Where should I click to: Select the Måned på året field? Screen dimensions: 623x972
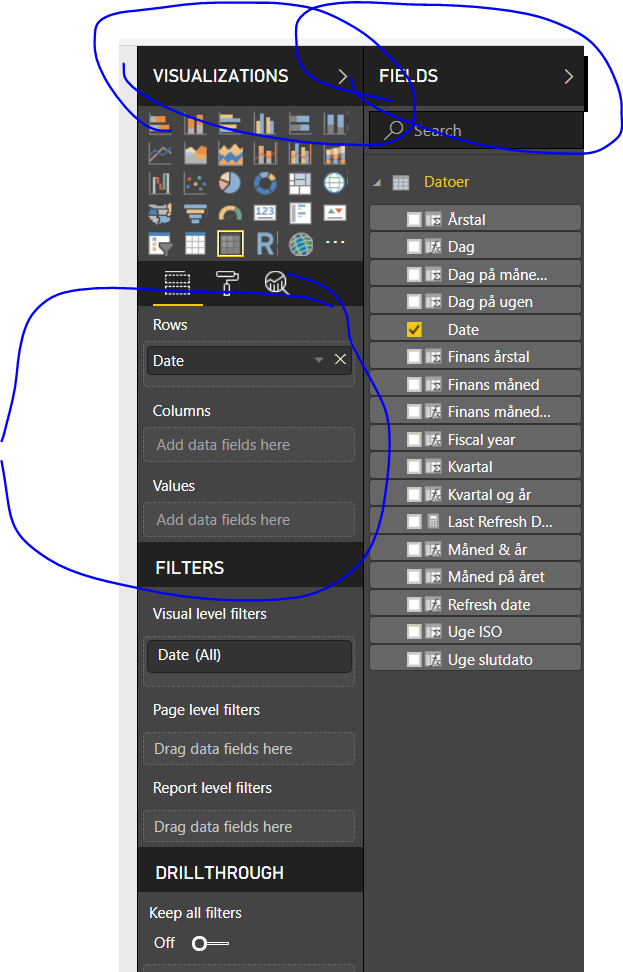pyautogui.click(x=475, y=577)
